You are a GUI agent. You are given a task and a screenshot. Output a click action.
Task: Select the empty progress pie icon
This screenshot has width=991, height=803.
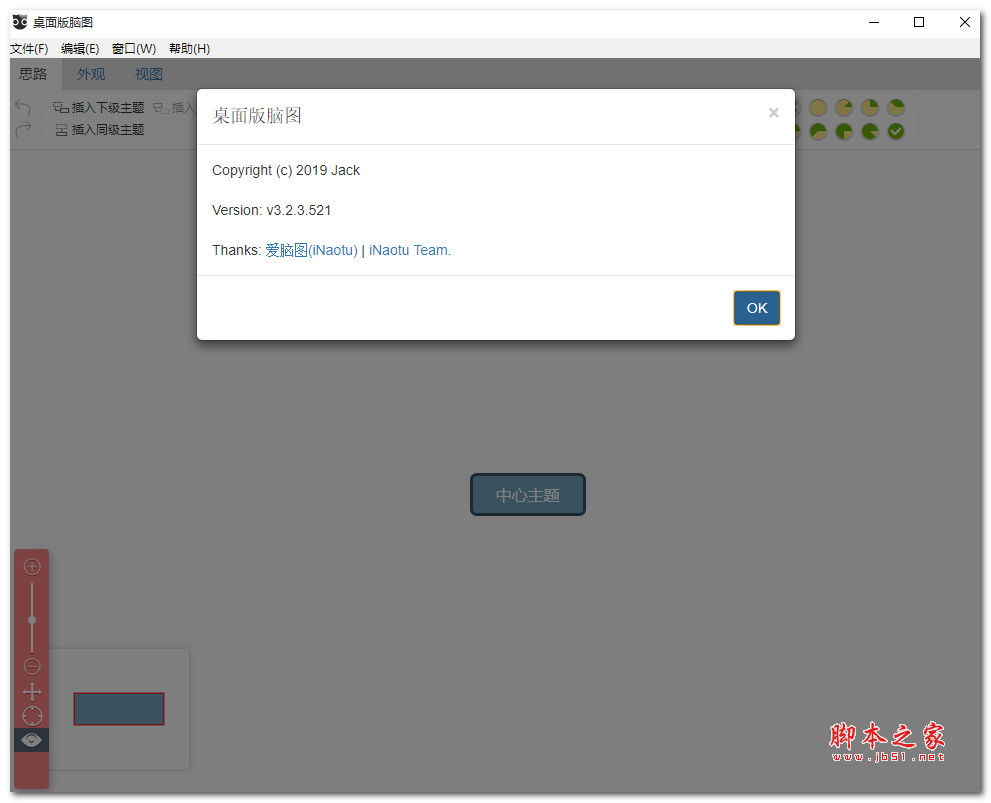point(817,107)
